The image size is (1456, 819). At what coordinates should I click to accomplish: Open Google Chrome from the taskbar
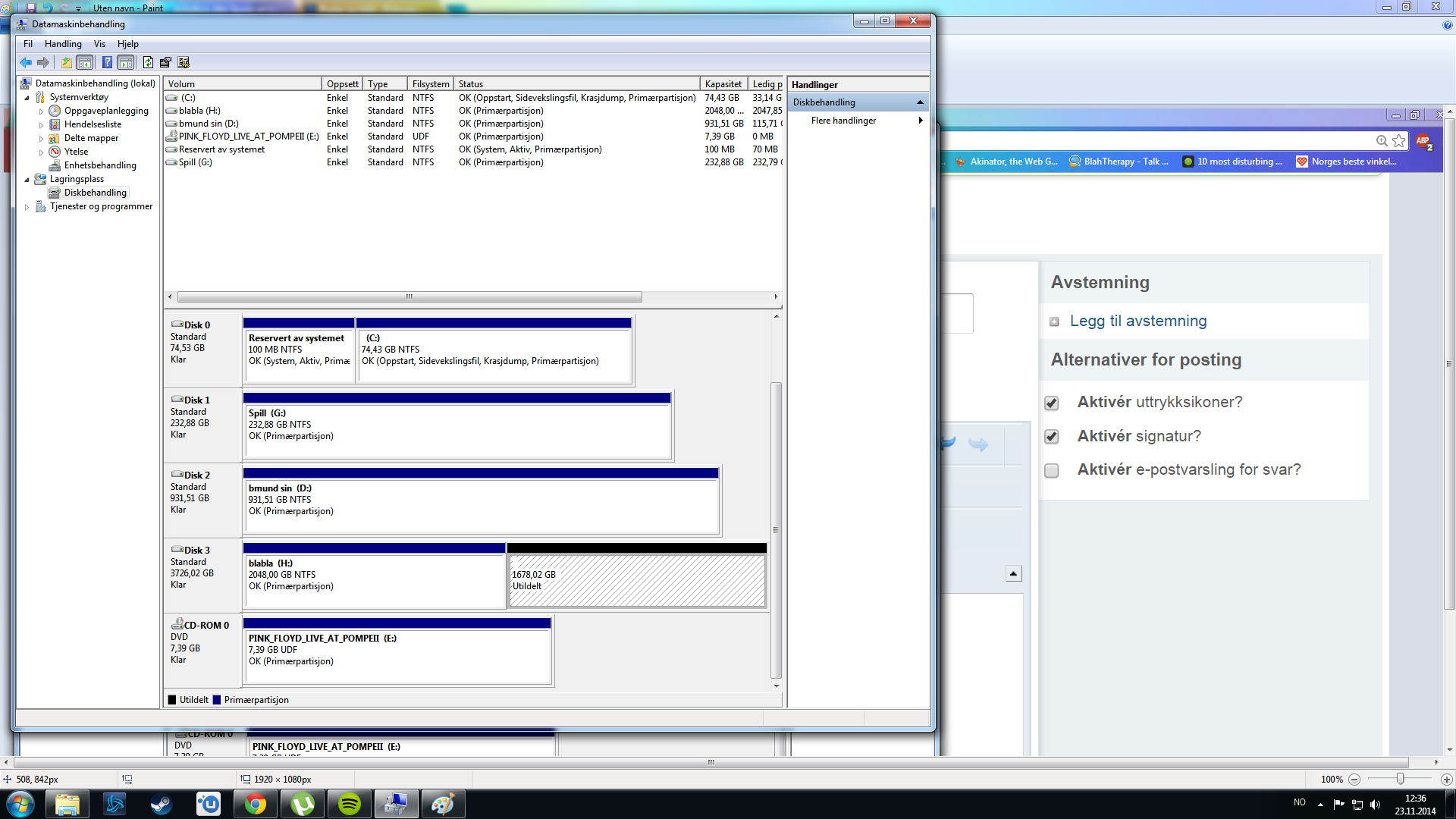tap(256, 804)
